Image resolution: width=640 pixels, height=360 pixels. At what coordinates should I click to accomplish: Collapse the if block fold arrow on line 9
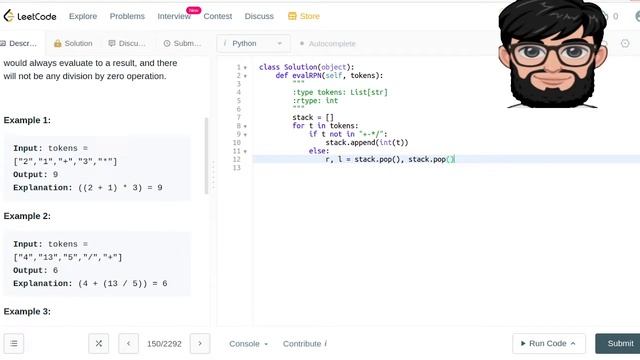point(245,135)
